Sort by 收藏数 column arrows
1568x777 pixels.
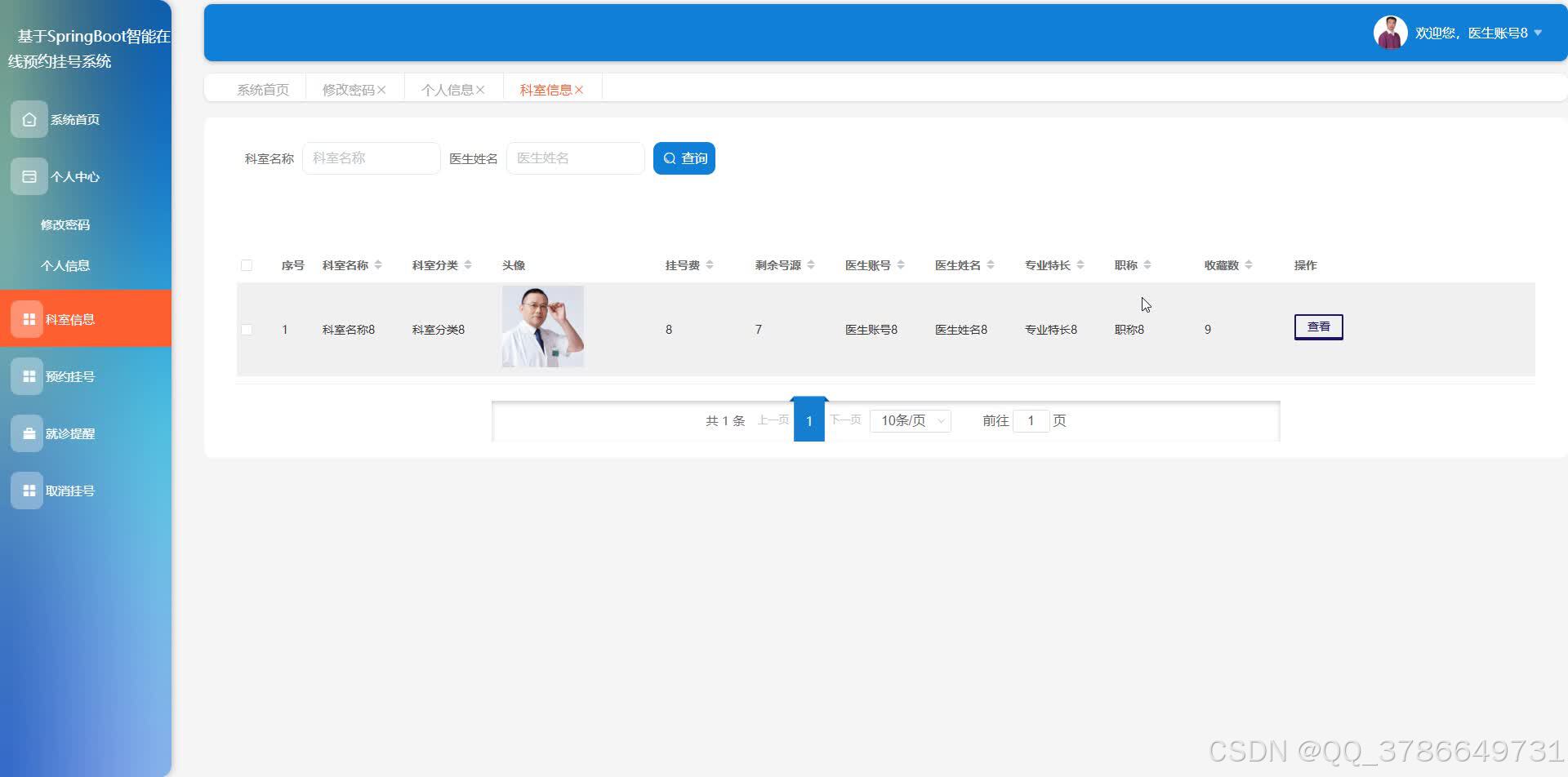tap(1249, 265)
